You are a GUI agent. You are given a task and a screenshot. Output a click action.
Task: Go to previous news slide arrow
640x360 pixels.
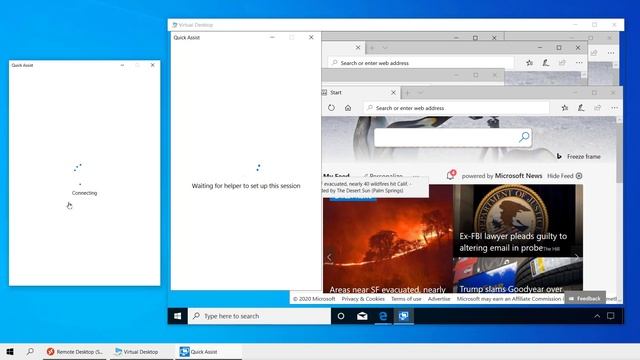[329, 257]
